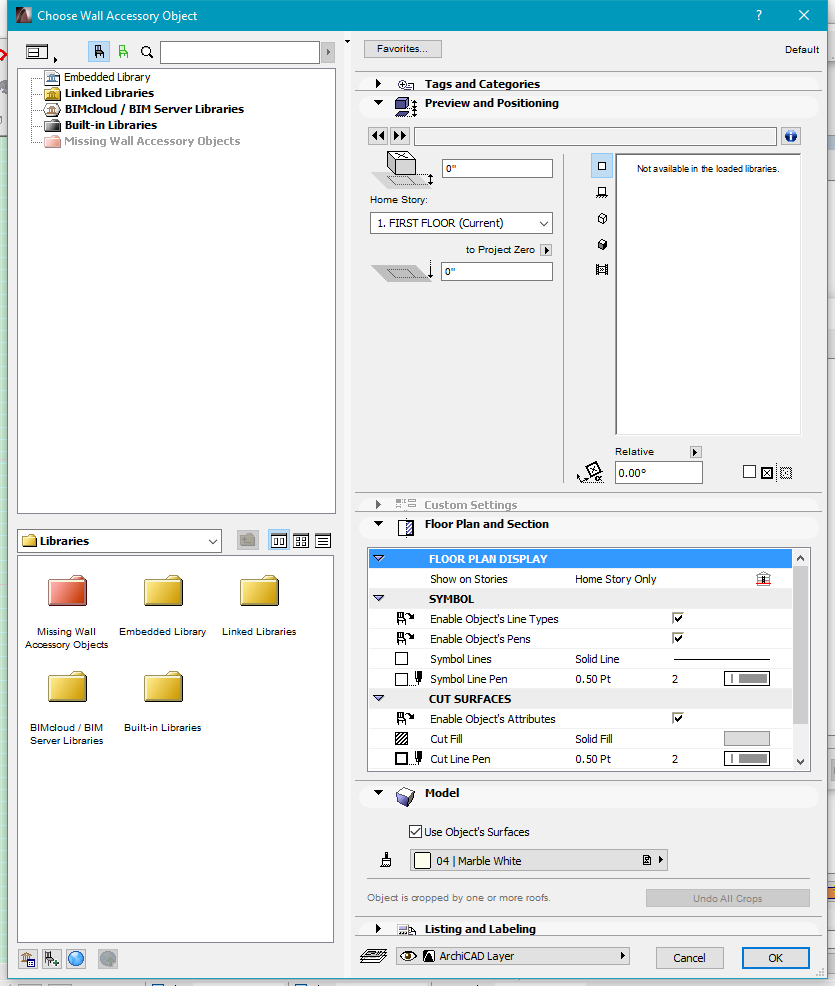Select the preview picture film icon
Viewport: 835px width, 986px height.
(602, 270)
